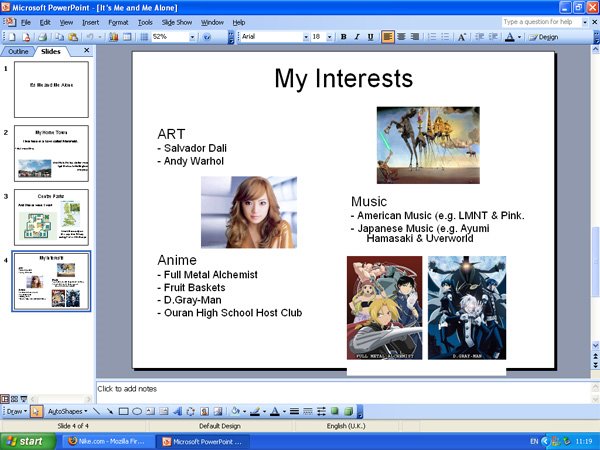
Task: Toggle Show/Hide Grid
Action: coord(144,37)
